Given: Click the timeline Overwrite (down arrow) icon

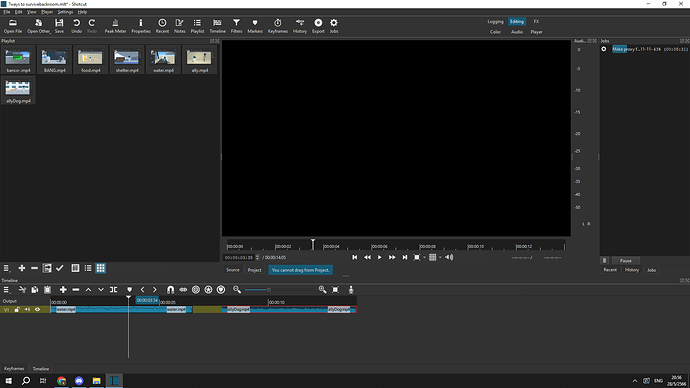Looking at the screenshot, I should [x=101, y=289].
